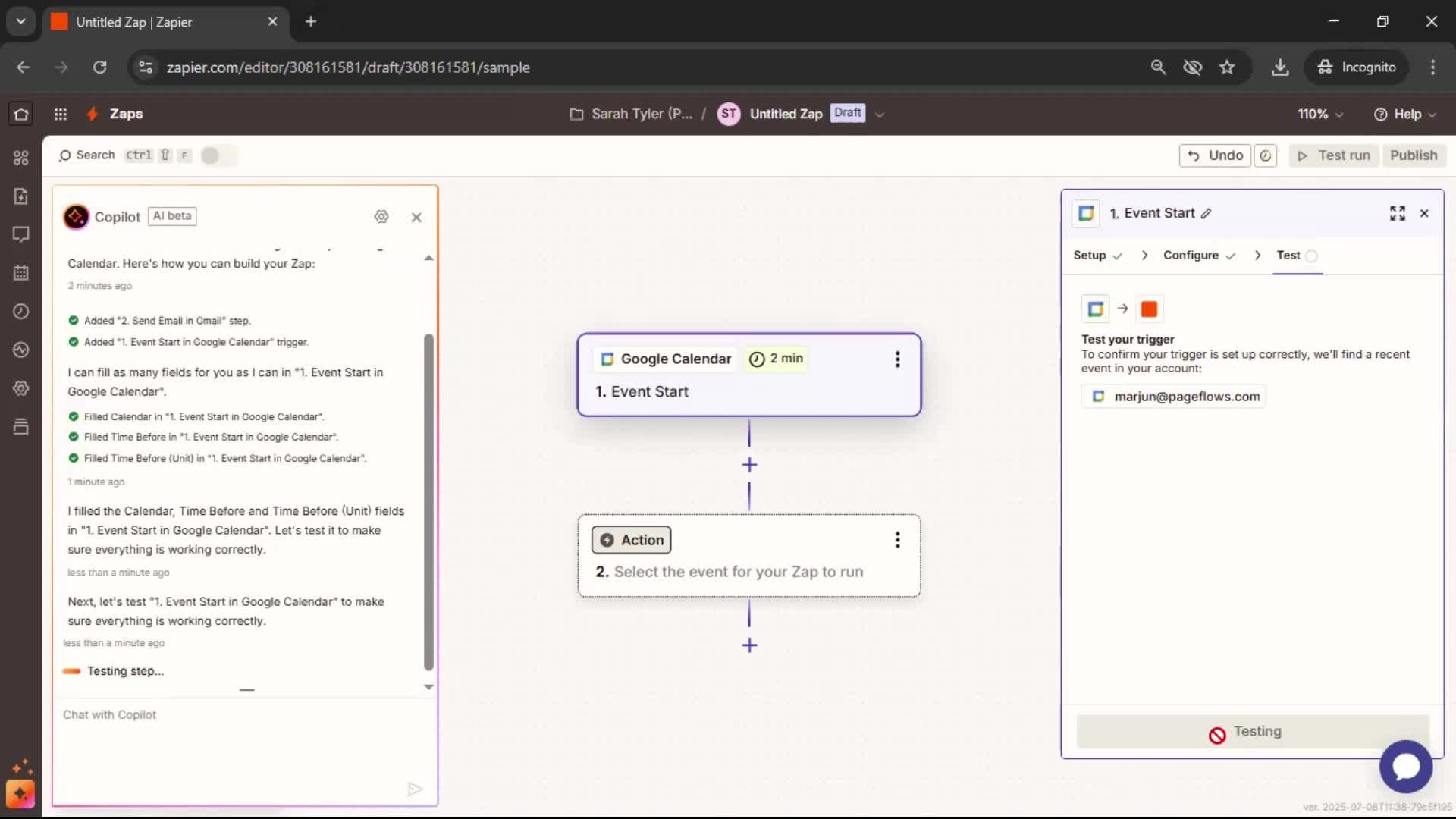Open the dashboard icon in left sidebar
This screenshot has width=1456, height=819.
[x=21, y=158]
